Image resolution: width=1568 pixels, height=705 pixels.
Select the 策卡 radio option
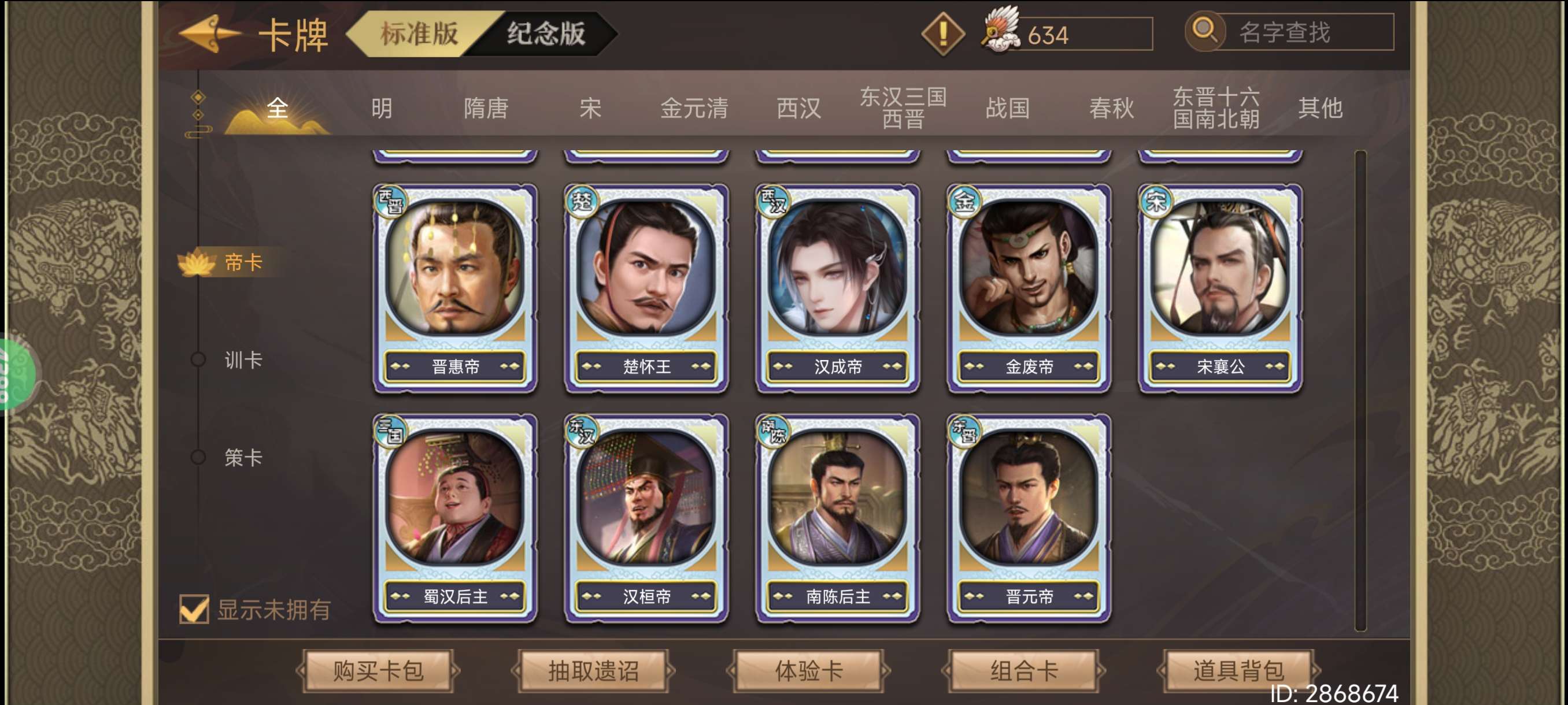(x=198, y=457)
